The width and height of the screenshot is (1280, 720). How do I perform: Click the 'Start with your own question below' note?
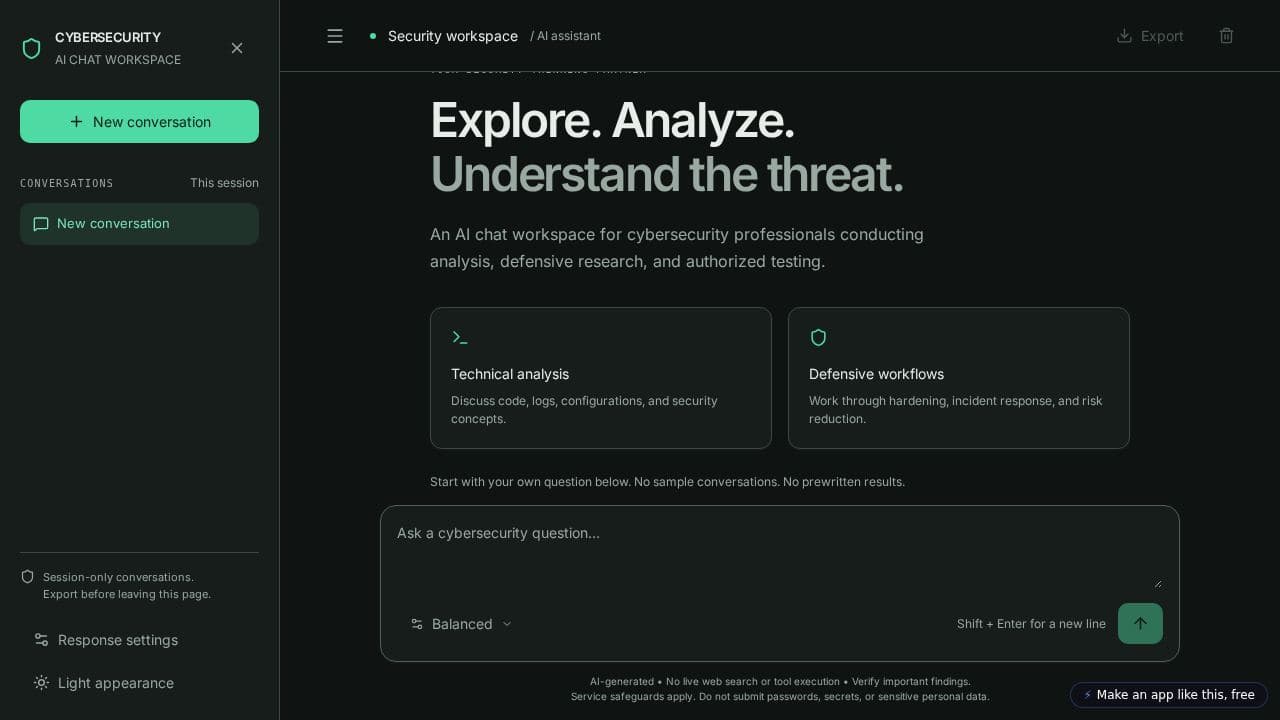(667, 482)
